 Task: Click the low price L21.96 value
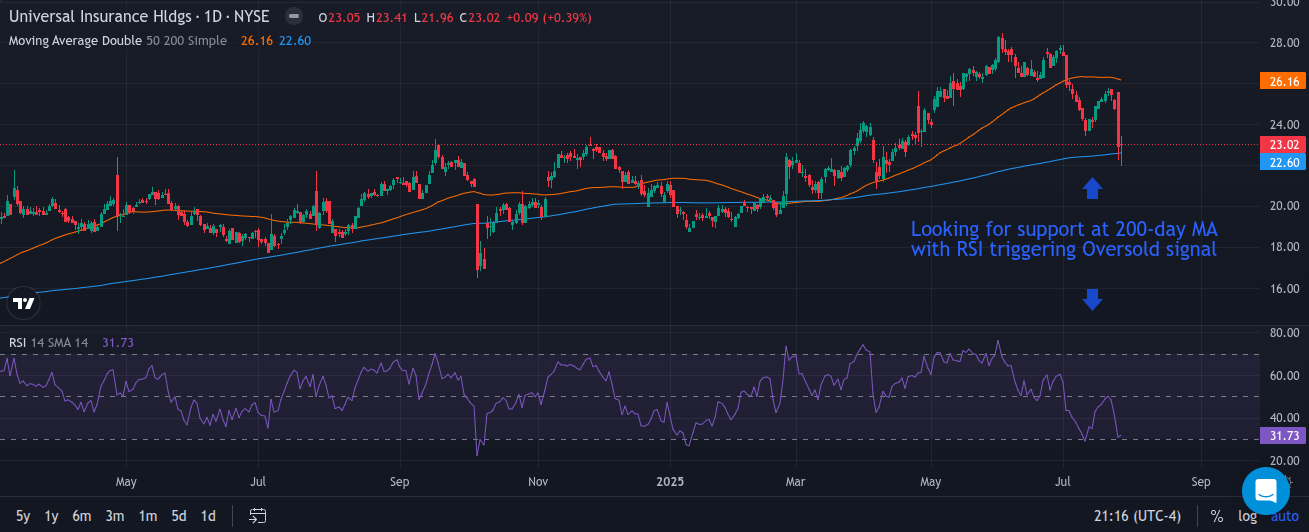tap(433, 18)
